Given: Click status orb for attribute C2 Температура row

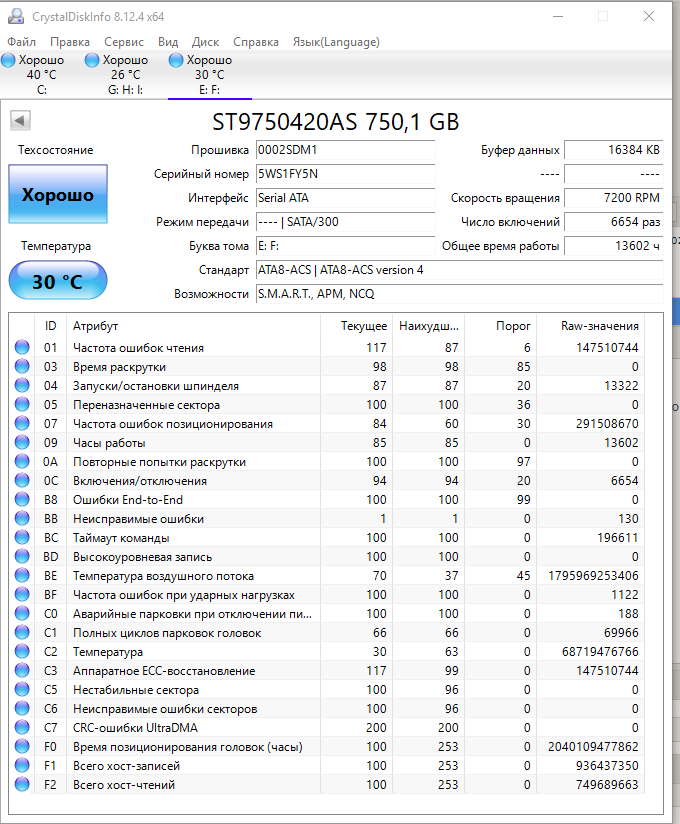Looking at the screenshot, I should pos(22,651).
